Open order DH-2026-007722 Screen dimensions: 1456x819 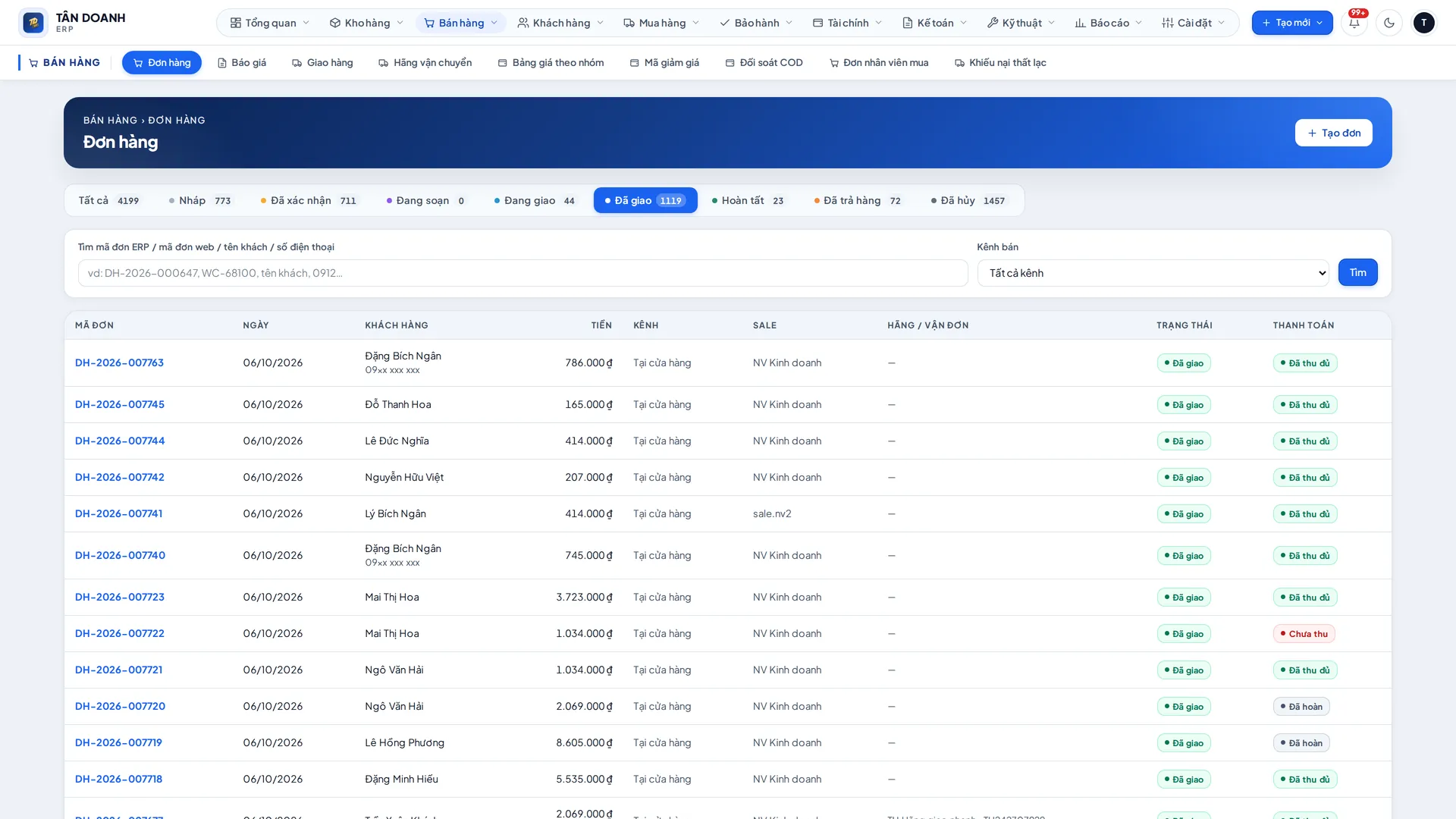120,633
